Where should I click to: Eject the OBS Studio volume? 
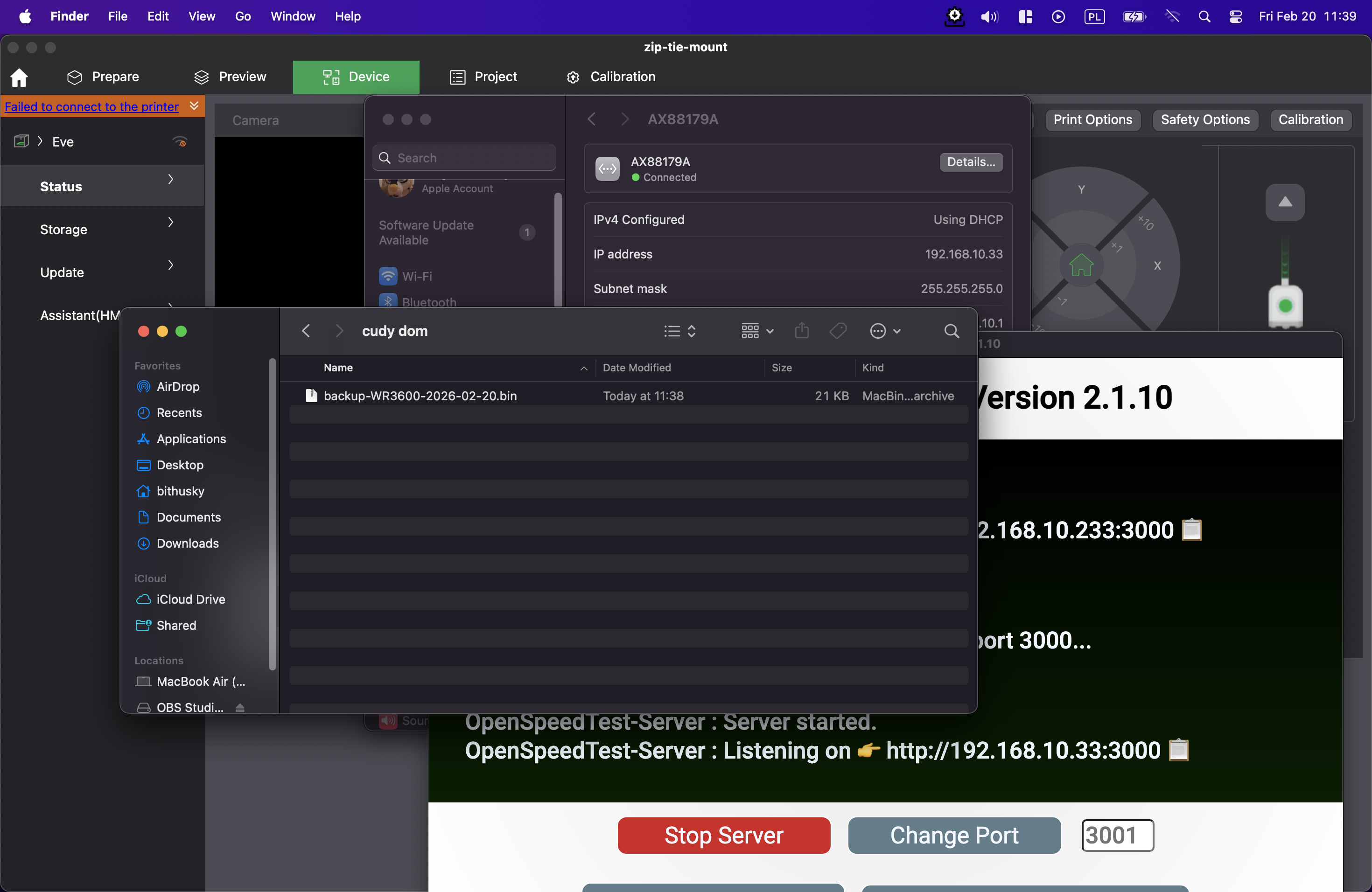coord(240,708)
